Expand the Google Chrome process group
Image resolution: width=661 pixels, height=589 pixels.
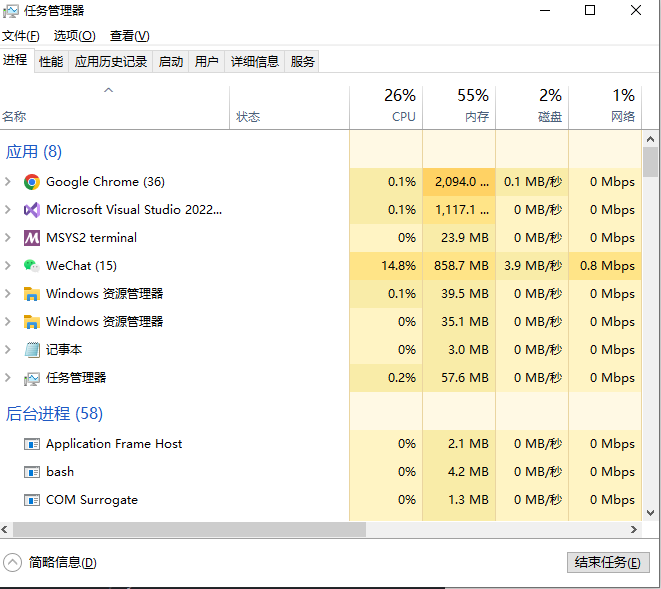click(x=8, y=182)
